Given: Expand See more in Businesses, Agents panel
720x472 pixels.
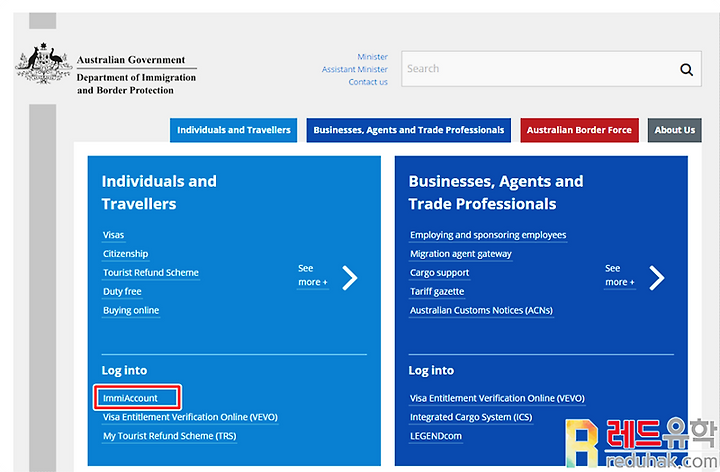Looking at the screenshot, I should click(x=619, y=275).
